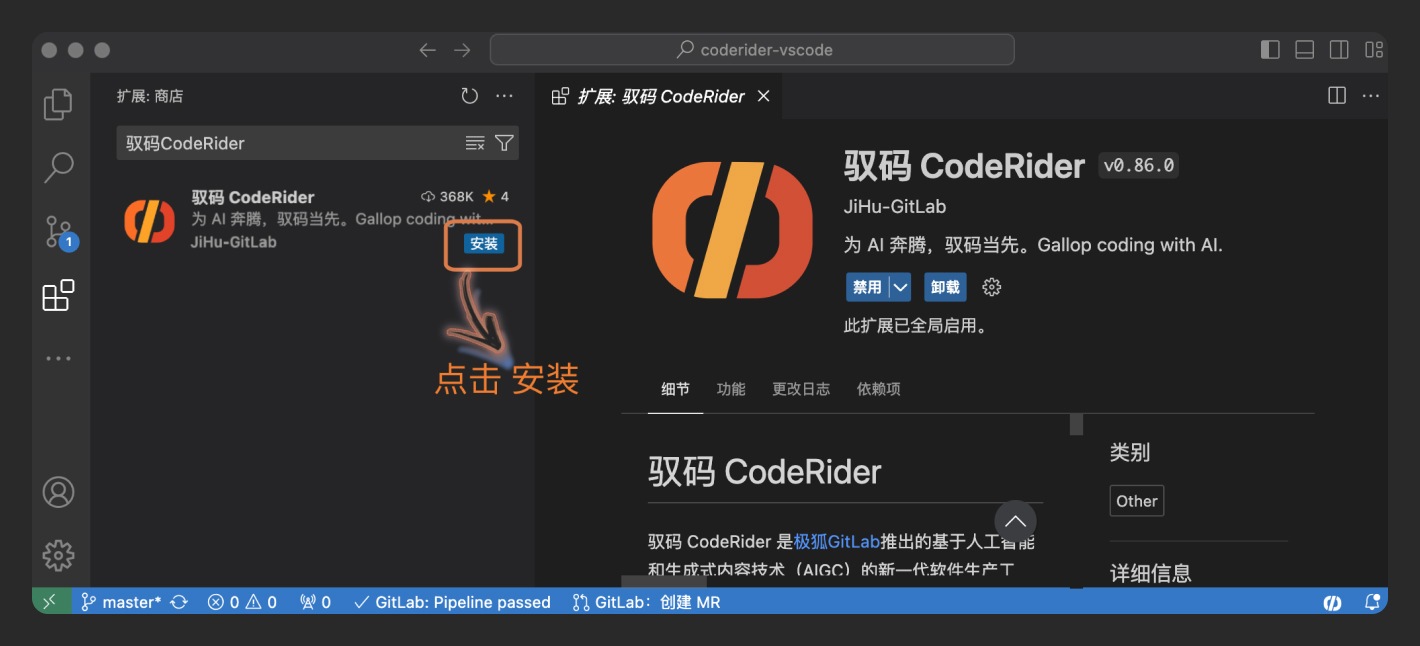Open the extension filter funnel menu
The height and width of the screenshot is (646, 1420).
coord(504,143)
